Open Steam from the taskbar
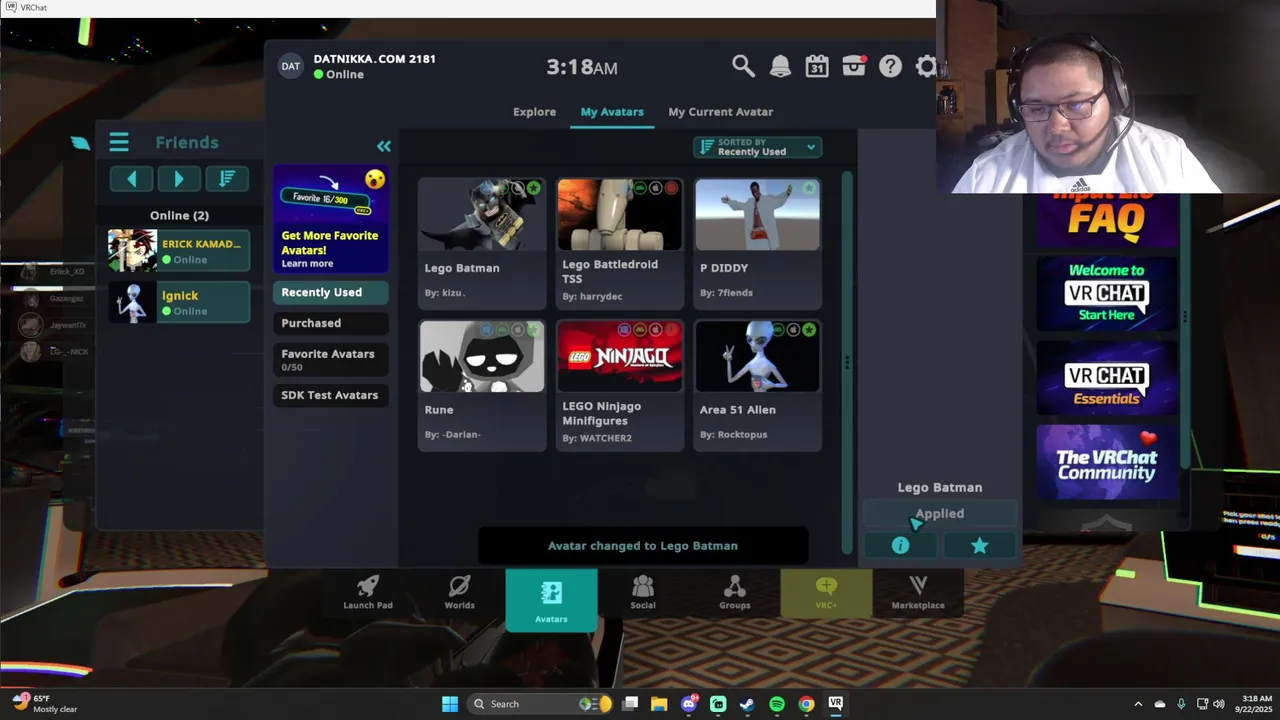 click(x=747, y=704)
